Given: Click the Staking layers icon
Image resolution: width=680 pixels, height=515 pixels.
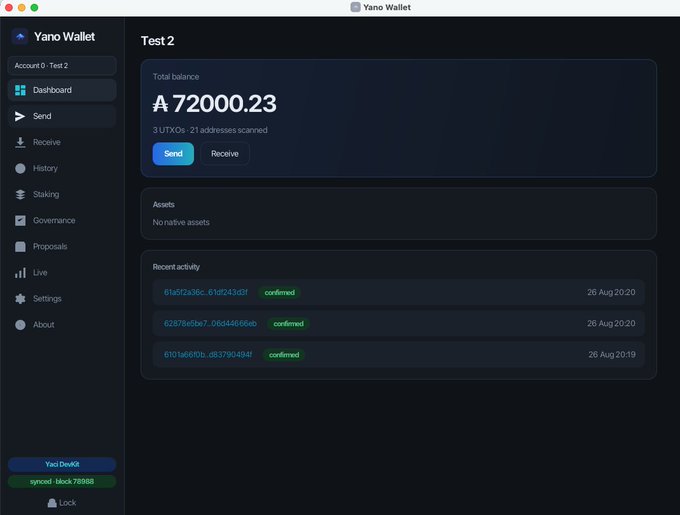Looking at the screenshot, I should point(20,194).
